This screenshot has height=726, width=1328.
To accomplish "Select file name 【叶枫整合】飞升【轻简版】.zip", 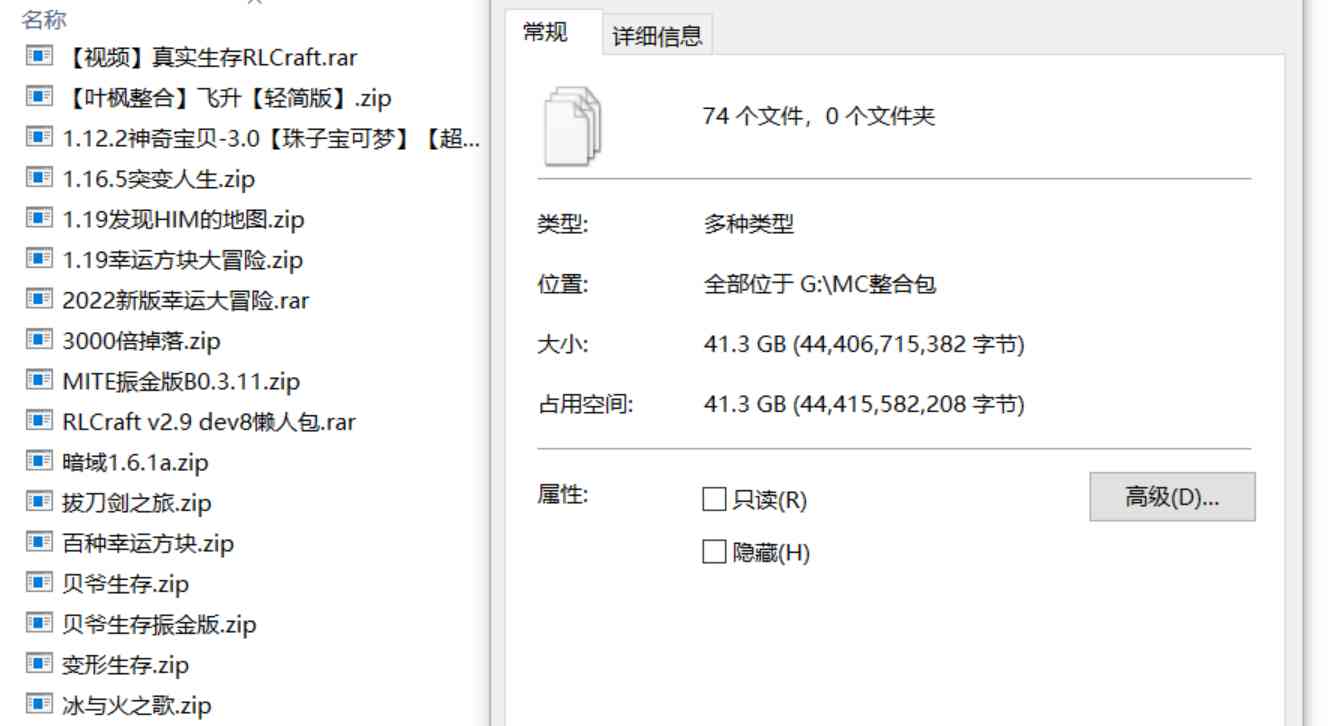I will tap(227, 98).
